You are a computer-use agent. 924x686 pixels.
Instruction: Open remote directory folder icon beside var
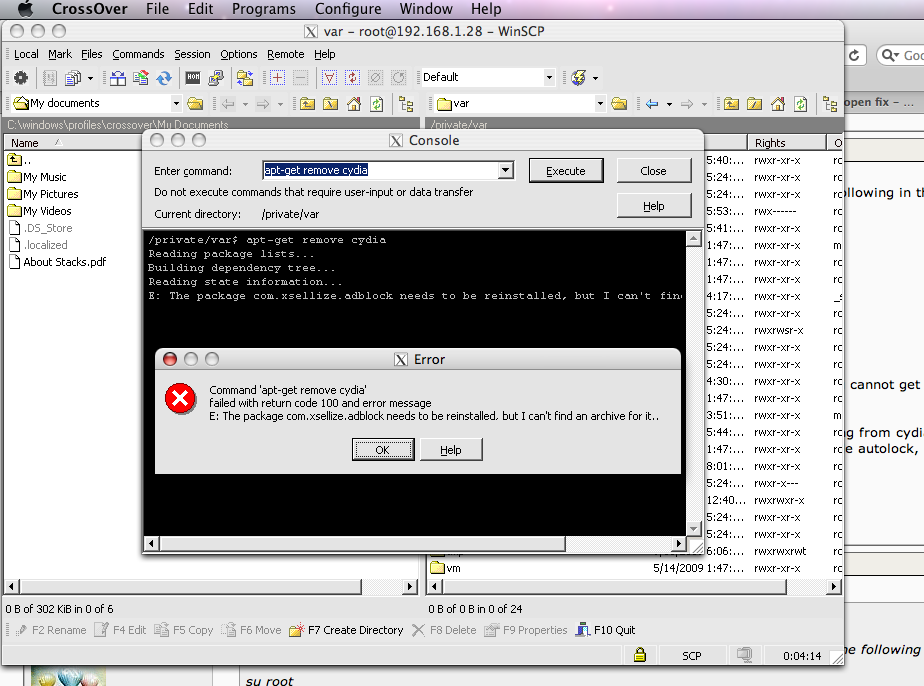click(x=619, y=104)
